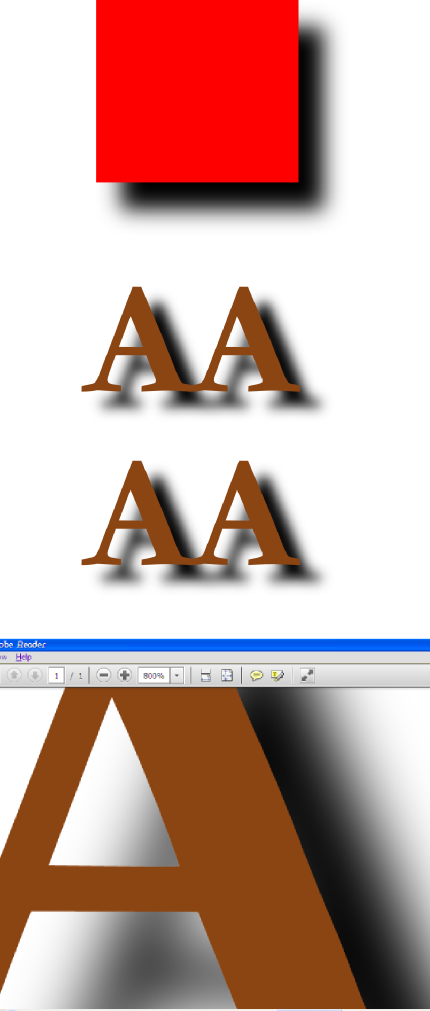This screenshot has height=1011, width=430.
Task: Add a sticky note comment
Action: click(x=257, y=675)
